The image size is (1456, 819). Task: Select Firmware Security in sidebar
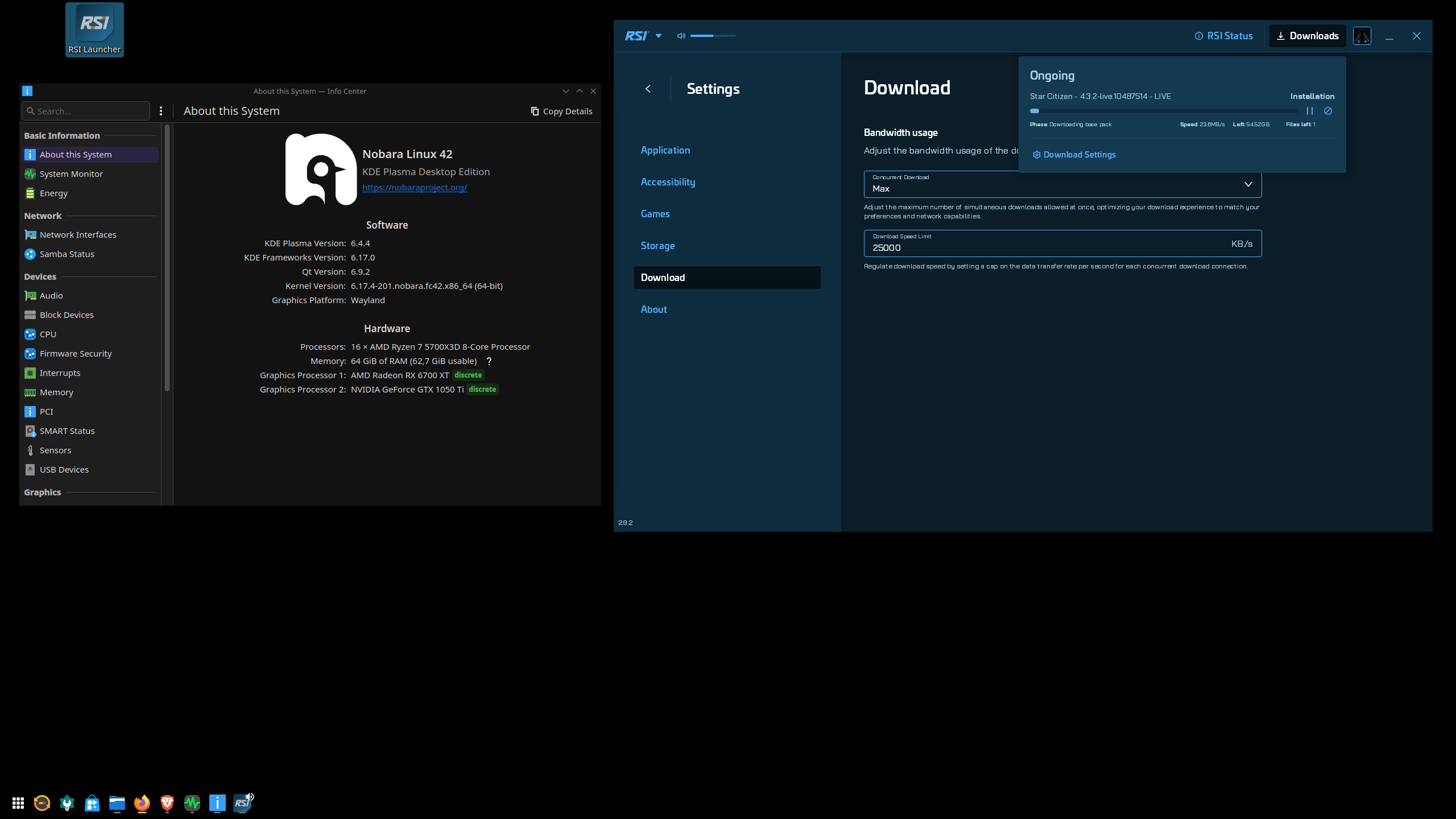coord(75,354)
